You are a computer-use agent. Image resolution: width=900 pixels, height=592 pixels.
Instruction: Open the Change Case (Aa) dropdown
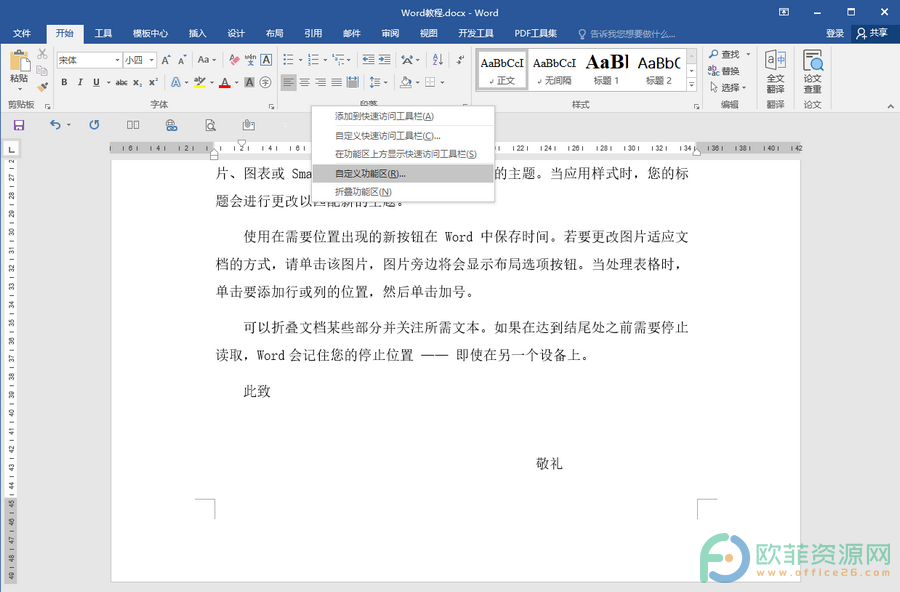pyautogui.click(x=207, y=60)
